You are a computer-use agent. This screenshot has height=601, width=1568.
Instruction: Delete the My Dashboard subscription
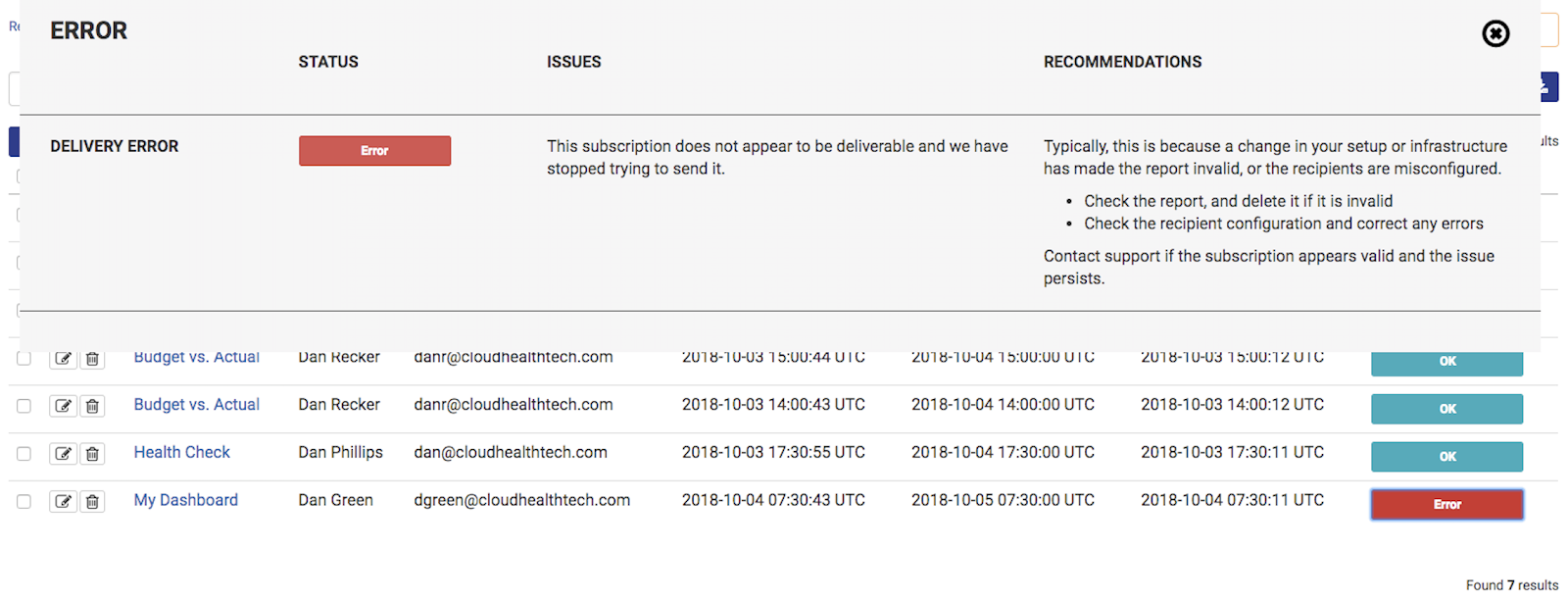click(x=92, y=501)
